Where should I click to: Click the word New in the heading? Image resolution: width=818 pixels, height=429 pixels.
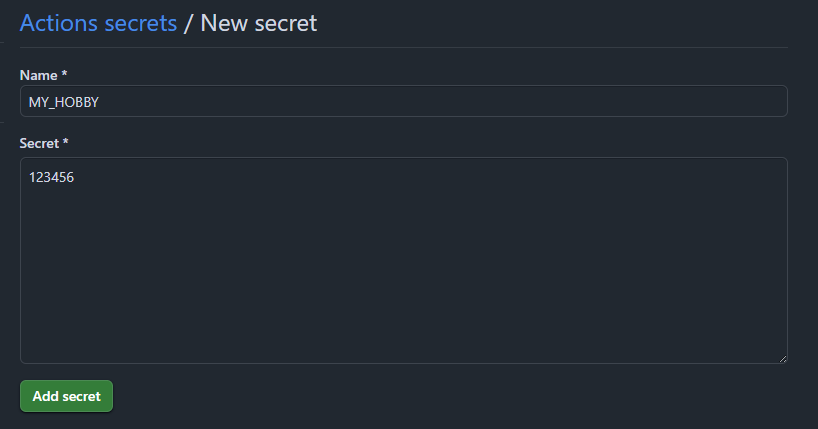pos(223,23)
